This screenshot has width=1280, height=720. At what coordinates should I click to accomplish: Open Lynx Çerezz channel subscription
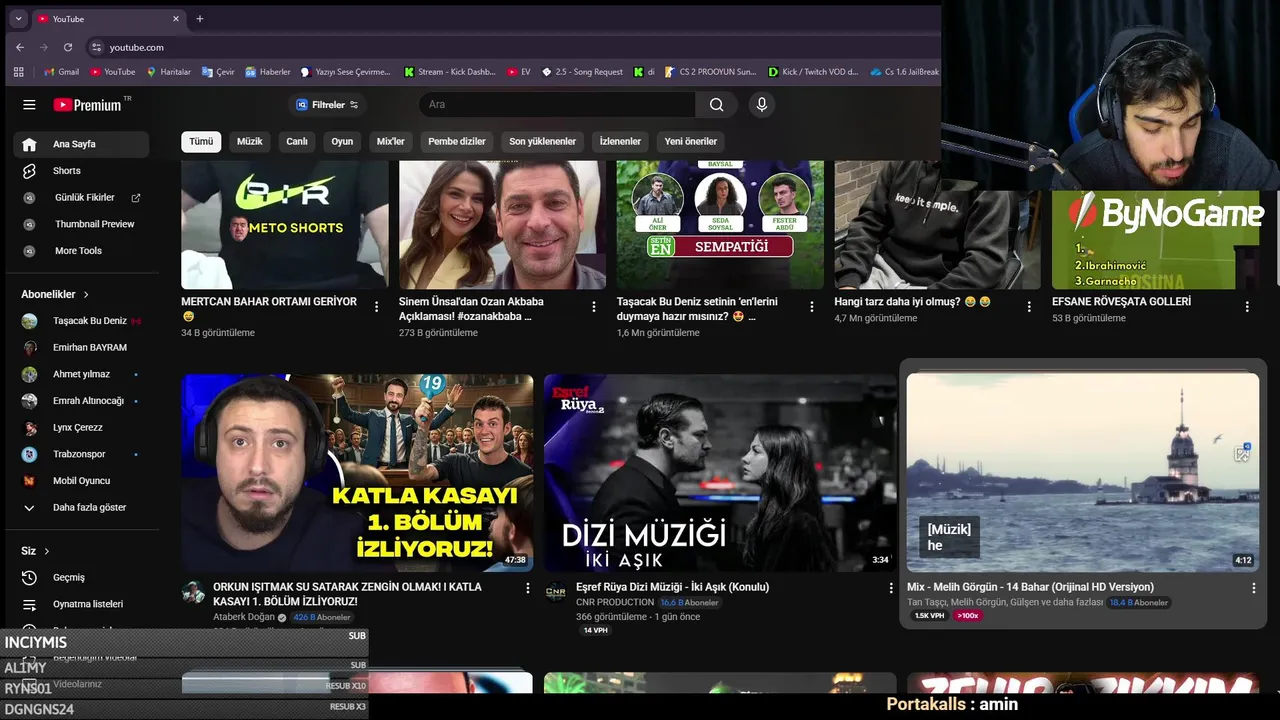81,427
